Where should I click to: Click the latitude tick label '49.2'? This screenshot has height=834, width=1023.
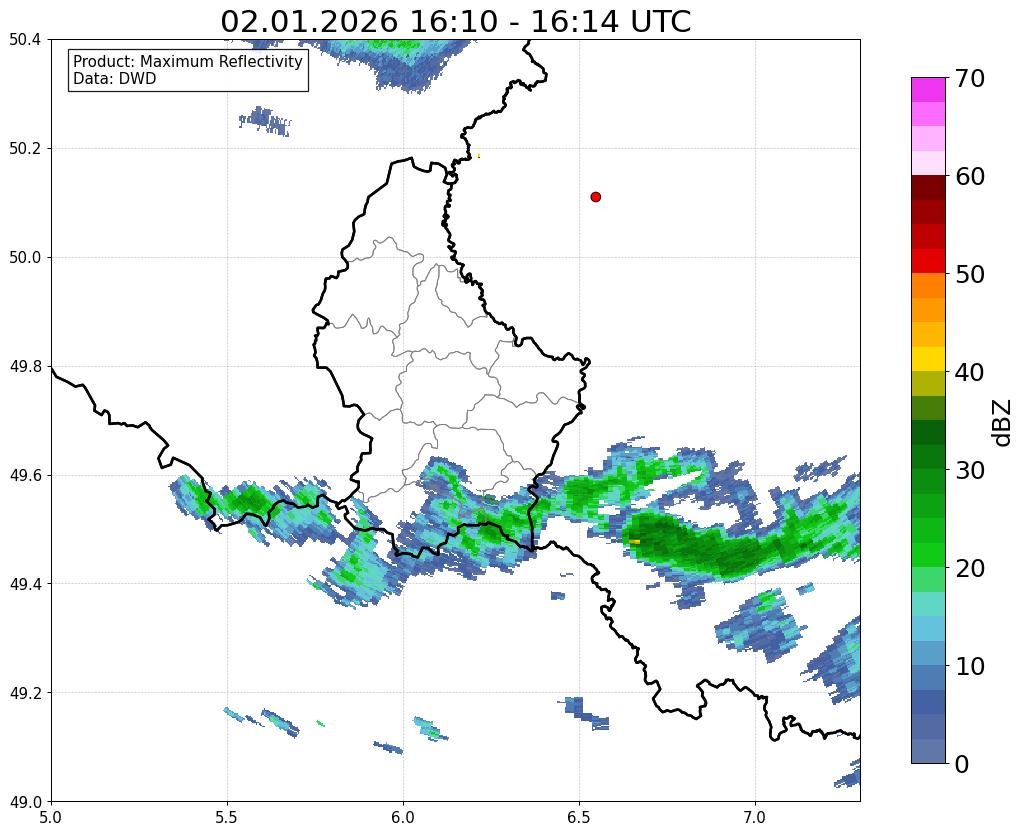tap(25, 693)
